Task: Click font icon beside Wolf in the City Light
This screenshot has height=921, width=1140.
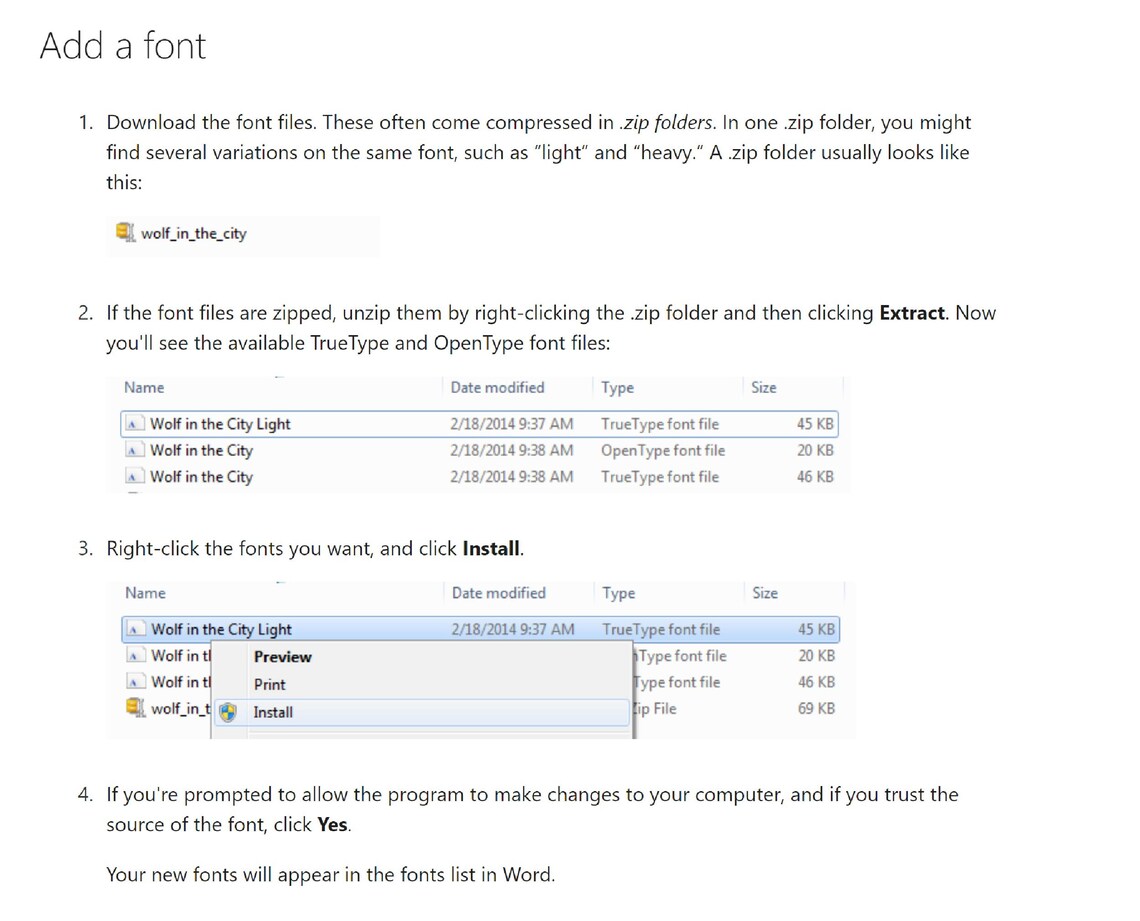Action: click(x=134, y=424)
